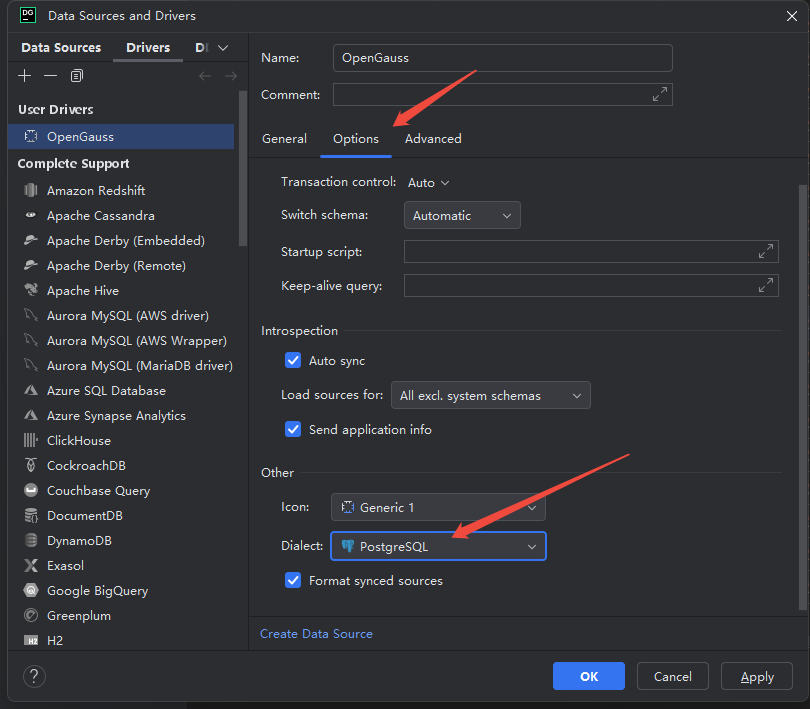Click the driver list vertical scrollbar
This screenshot has height=709, width=810.
243,168
